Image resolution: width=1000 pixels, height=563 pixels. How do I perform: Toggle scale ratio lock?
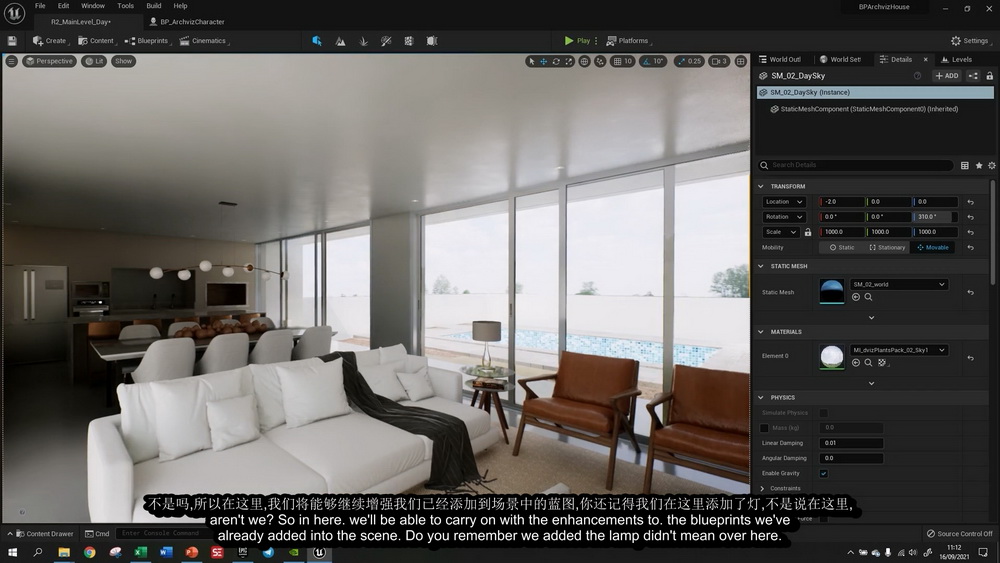point(808,232)
